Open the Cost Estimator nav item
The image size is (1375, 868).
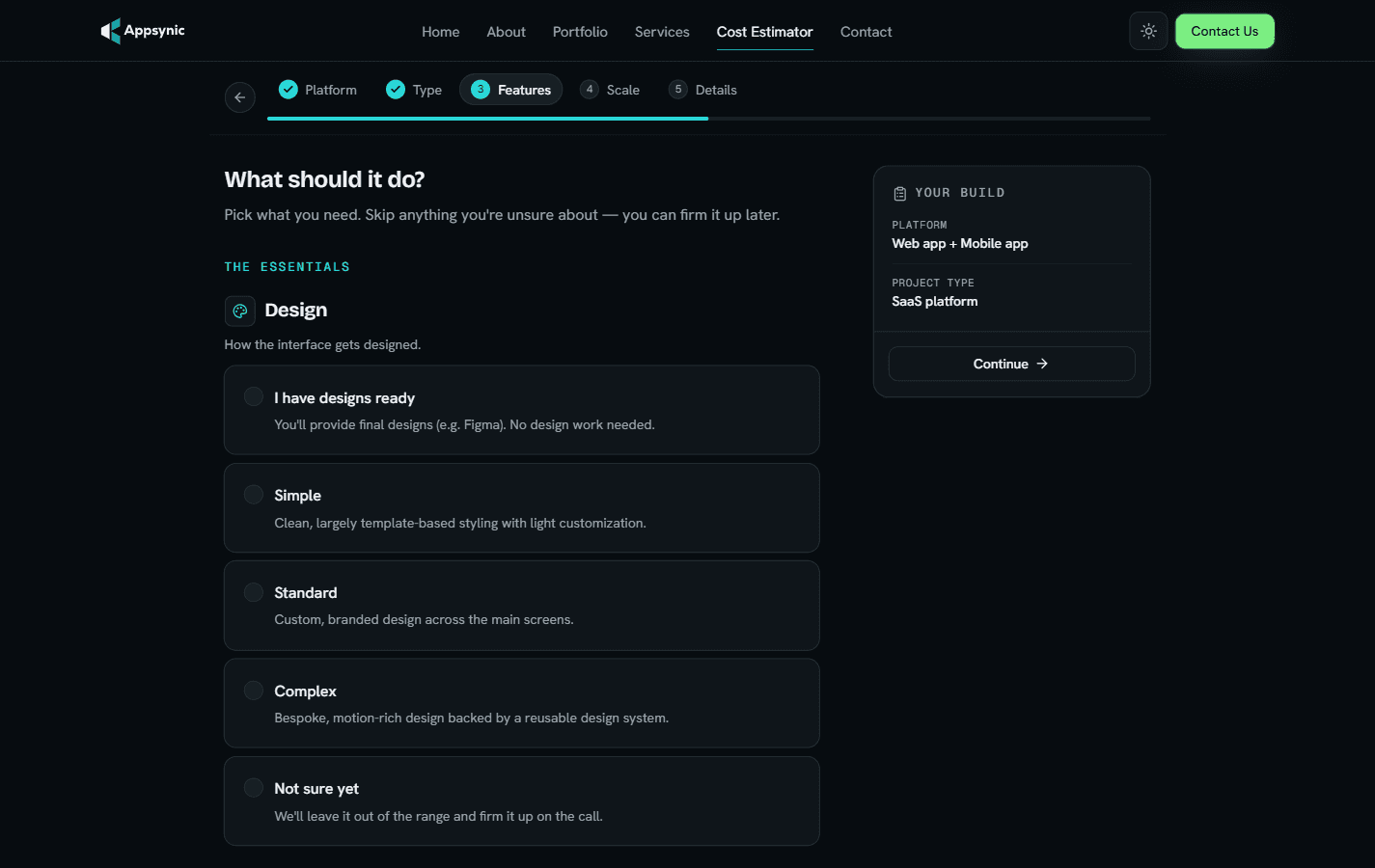point(765,32)
